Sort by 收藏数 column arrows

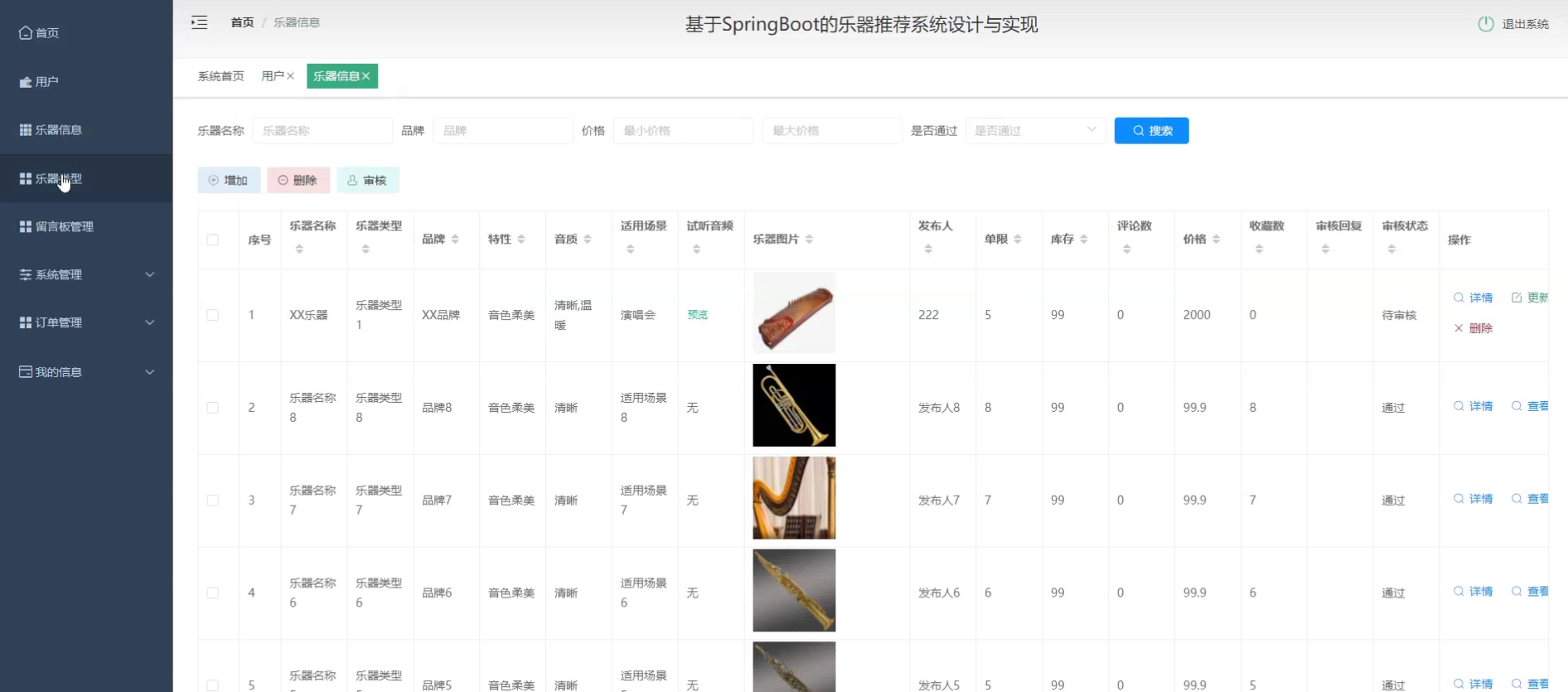(x=1260, y=249)
